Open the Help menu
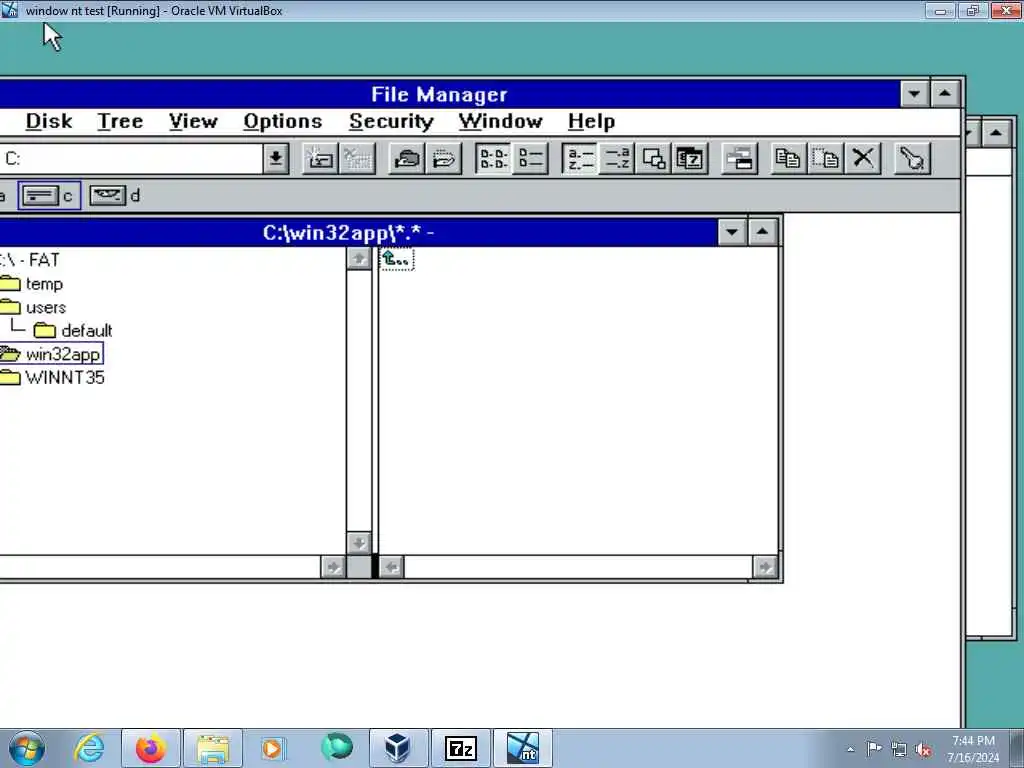The width and height of the screenshot is (1024, 768). pyautogui.click(x=591, y=121)
